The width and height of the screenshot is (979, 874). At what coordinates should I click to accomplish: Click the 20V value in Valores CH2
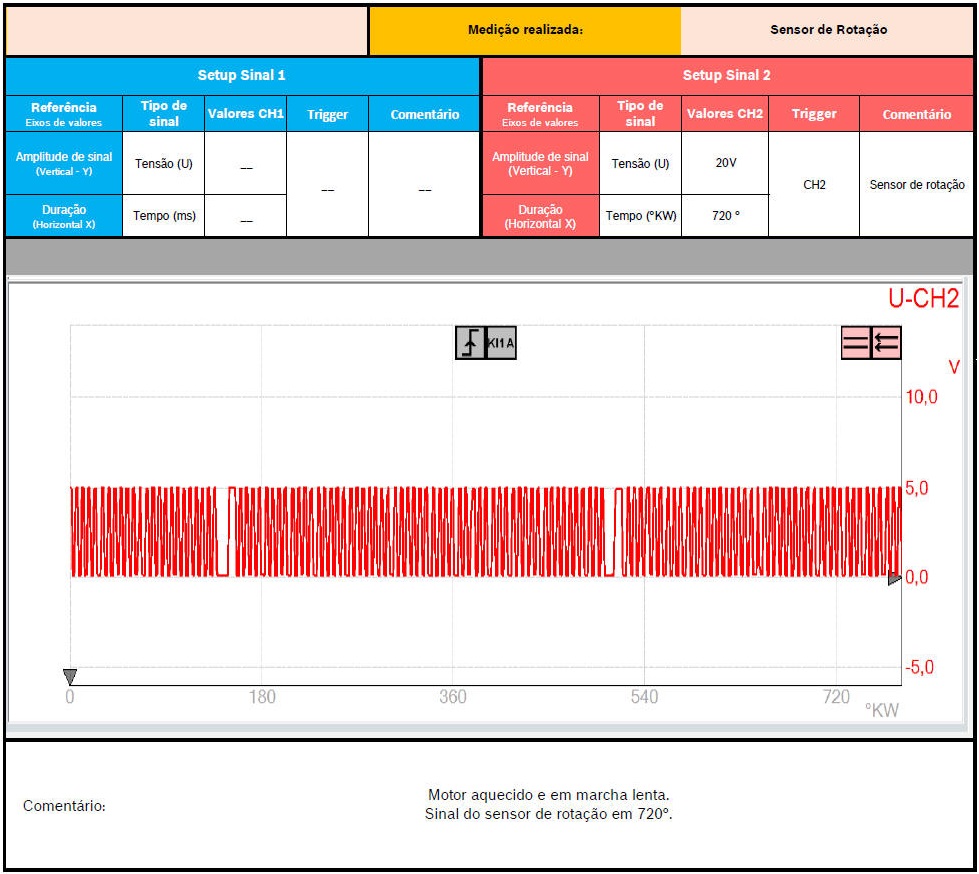726,162
